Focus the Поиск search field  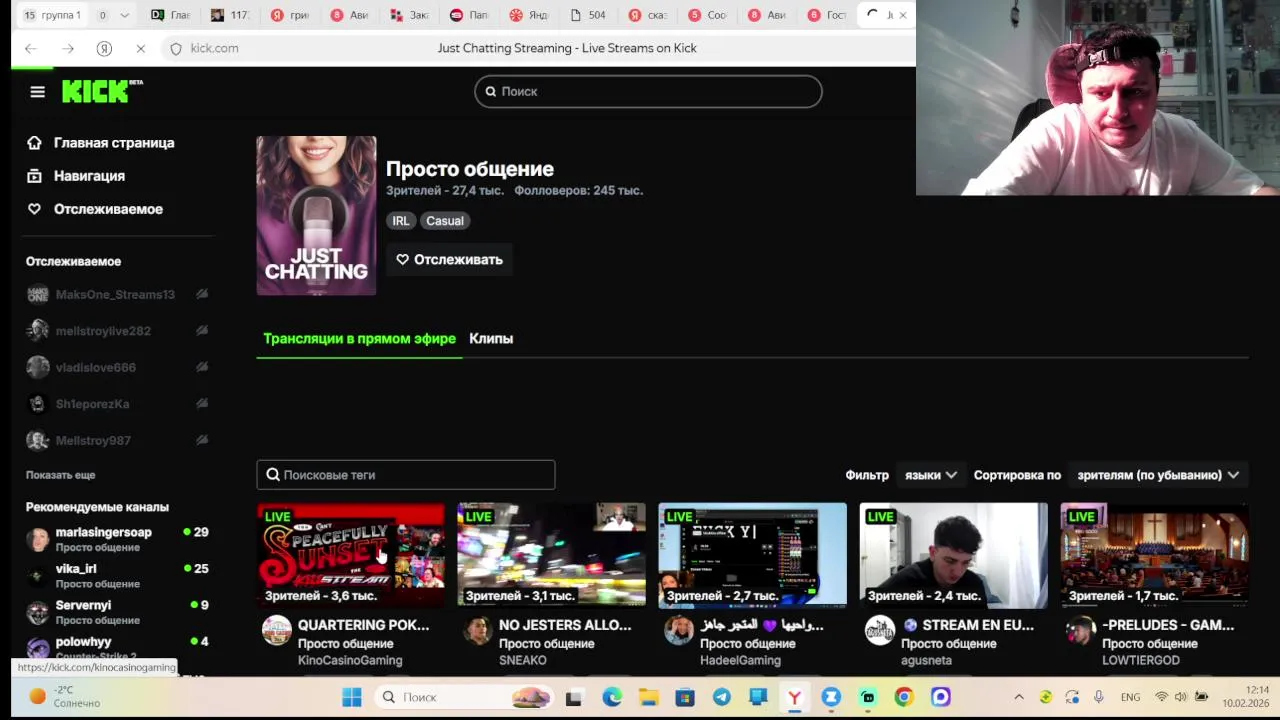[x=648, y=91]
